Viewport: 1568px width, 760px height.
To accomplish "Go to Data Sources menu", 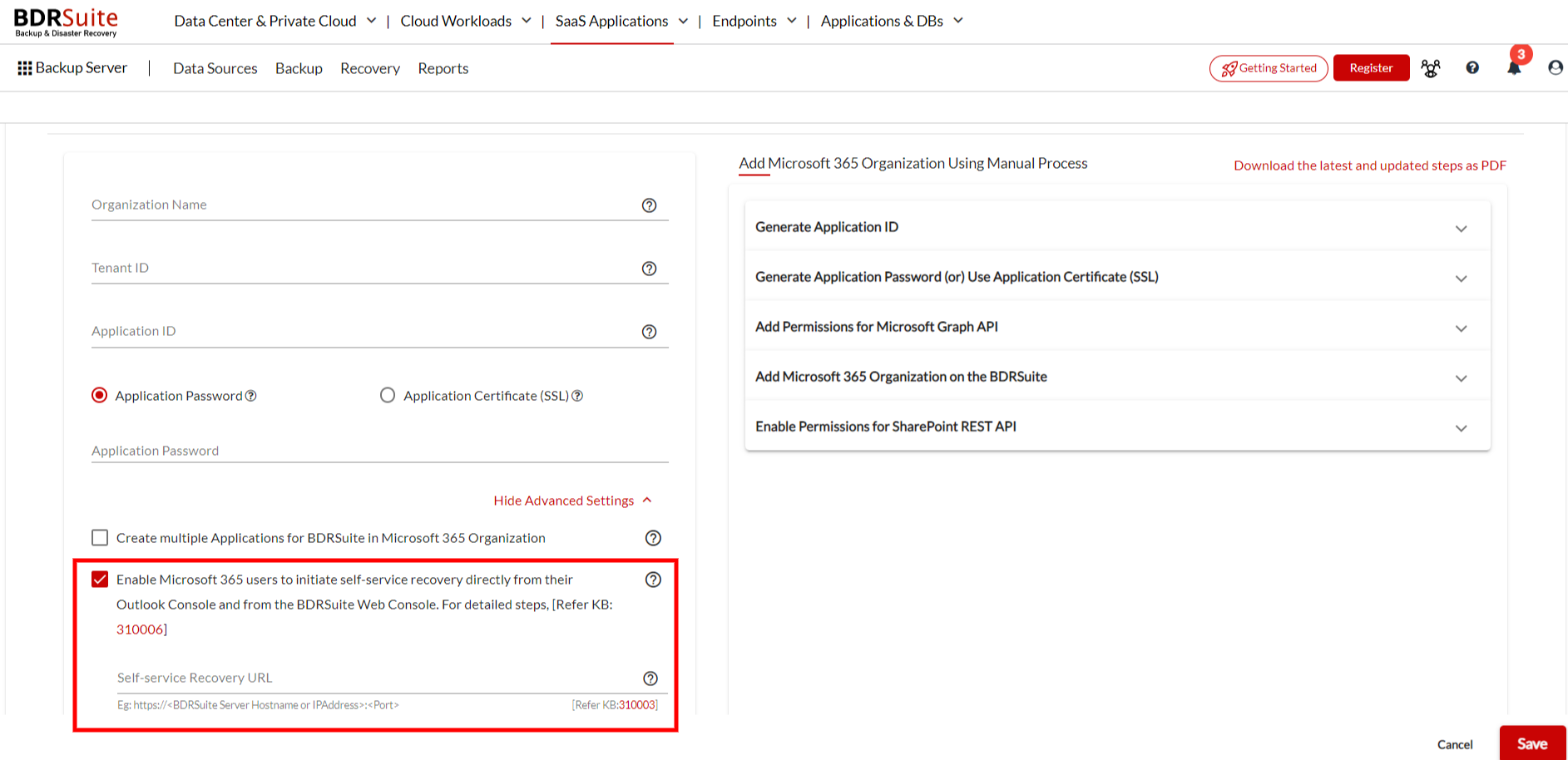I will 215,68.
